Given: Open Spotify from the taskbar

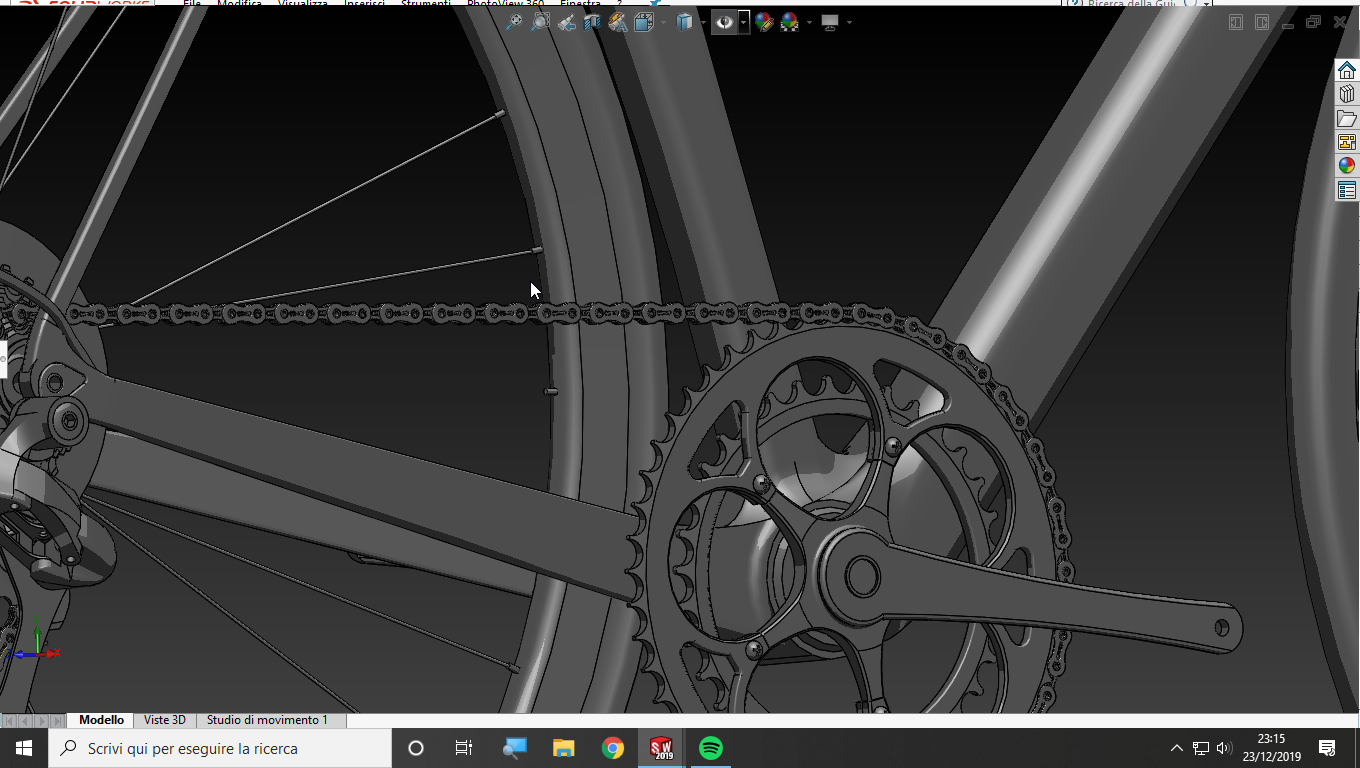Looking at the screenshot, I should pos(711,748).
